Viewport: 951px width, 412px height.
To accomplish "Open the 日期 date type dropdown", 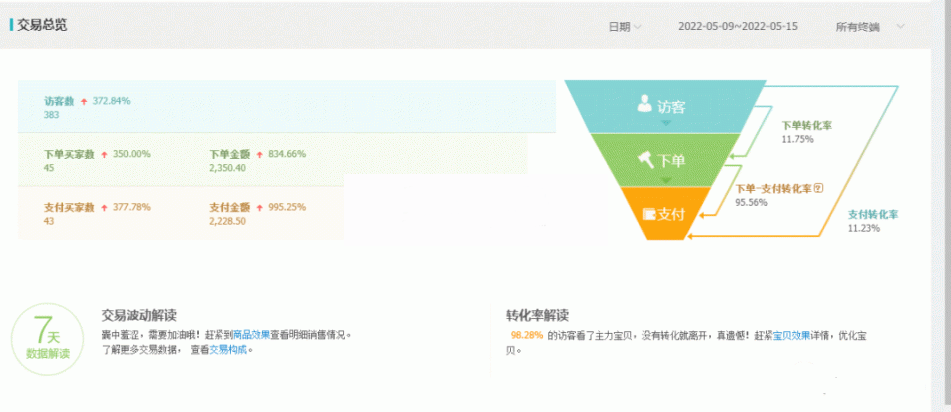I will (625, 27).
